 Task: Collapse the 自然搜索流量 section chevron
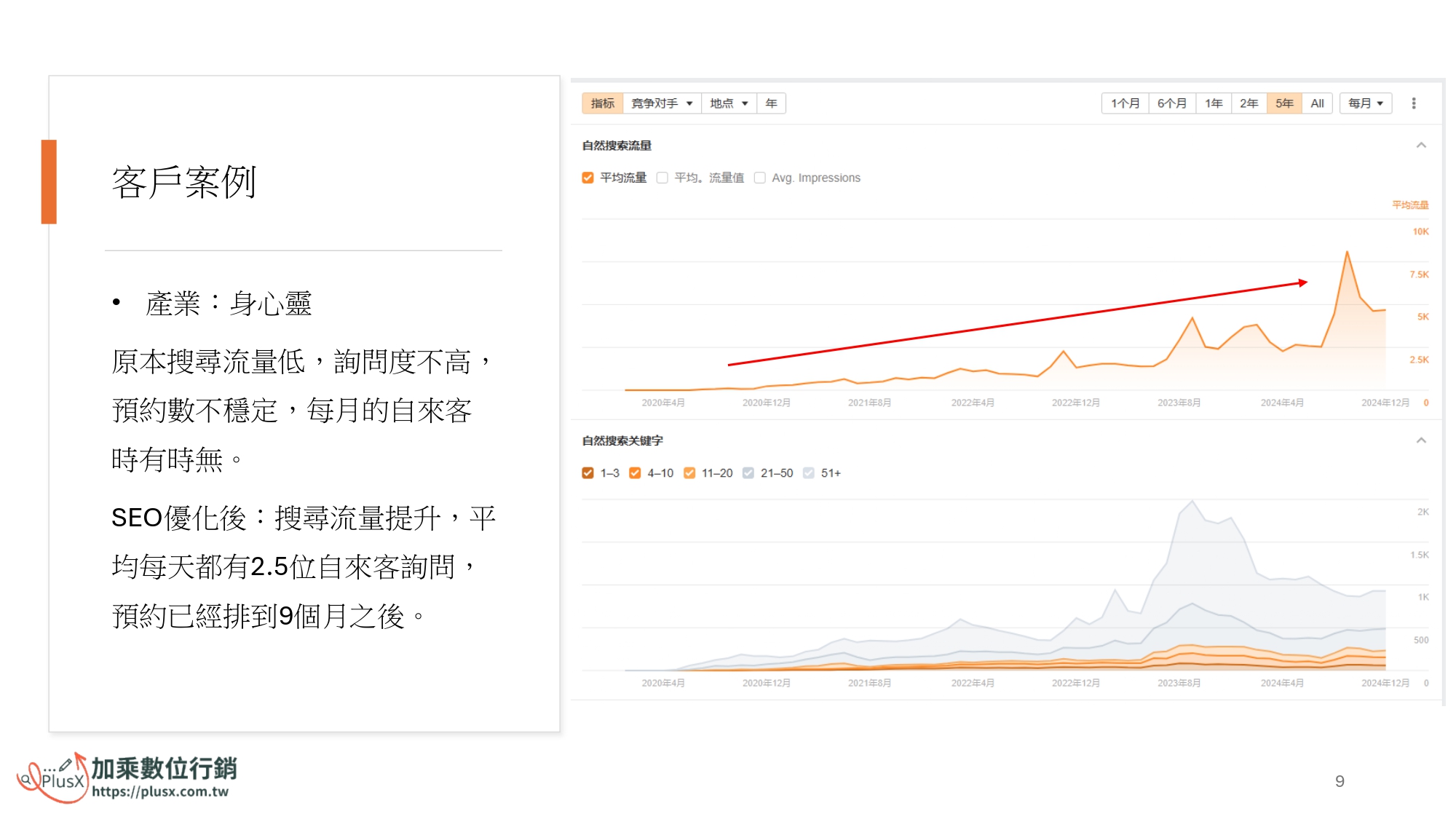(1421, 146)
